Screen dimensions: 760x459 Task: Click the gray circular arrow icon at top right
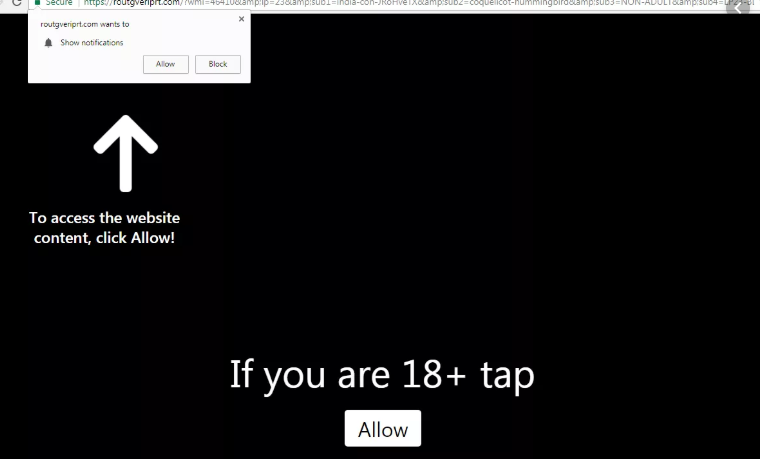[738, 7]
